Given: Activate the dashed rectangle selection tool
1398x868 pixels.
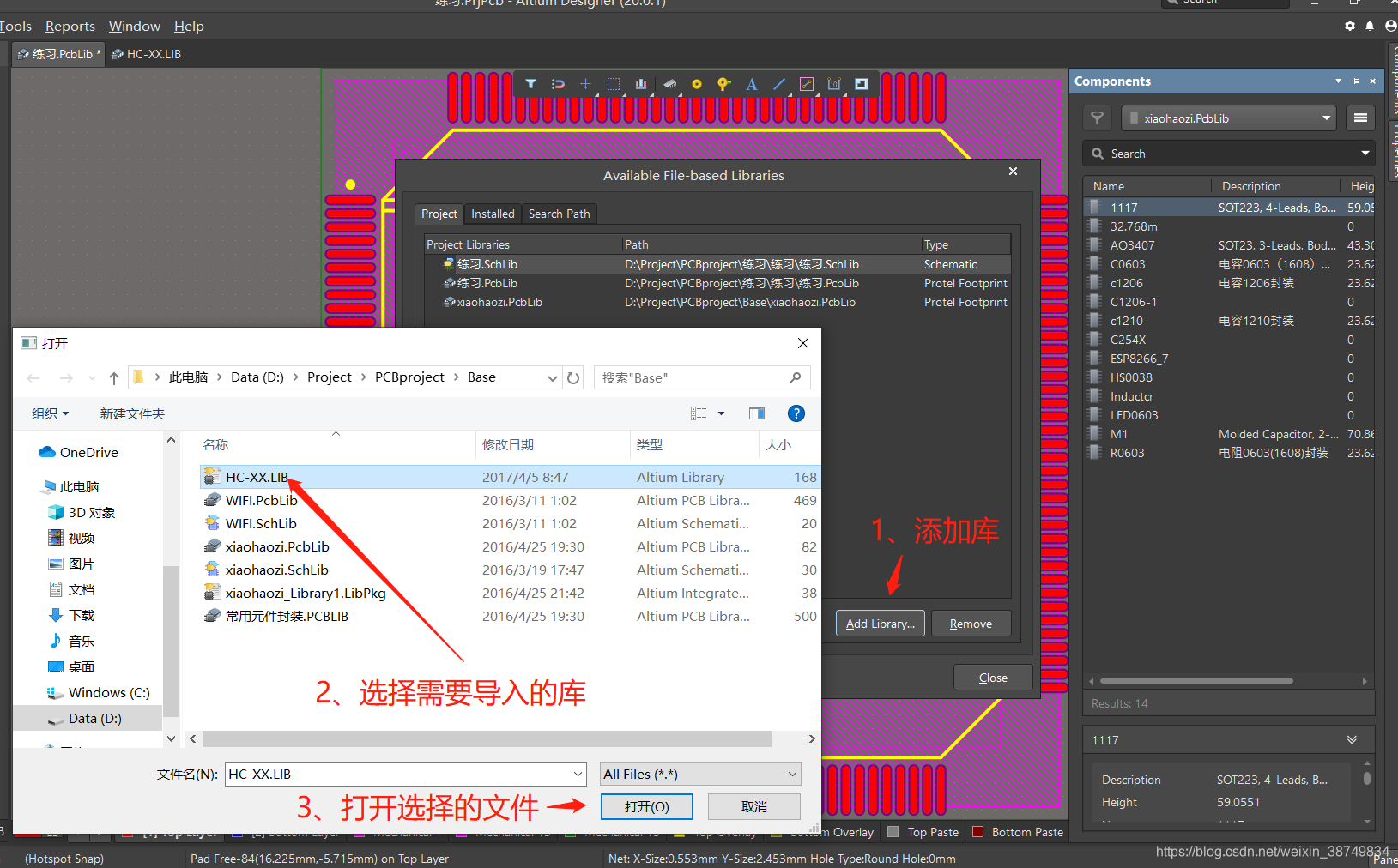Looking at the screenshot, I should pos(613,84).
